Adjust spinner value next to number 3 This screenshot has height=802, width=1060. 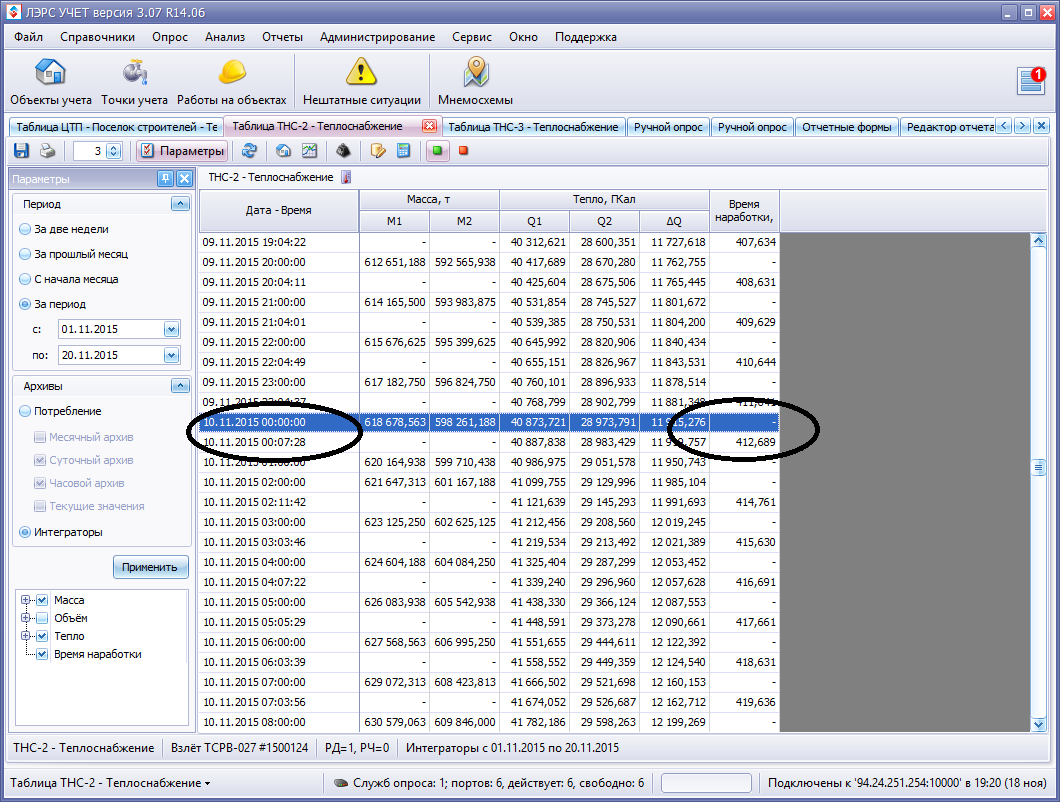(114, 151)
